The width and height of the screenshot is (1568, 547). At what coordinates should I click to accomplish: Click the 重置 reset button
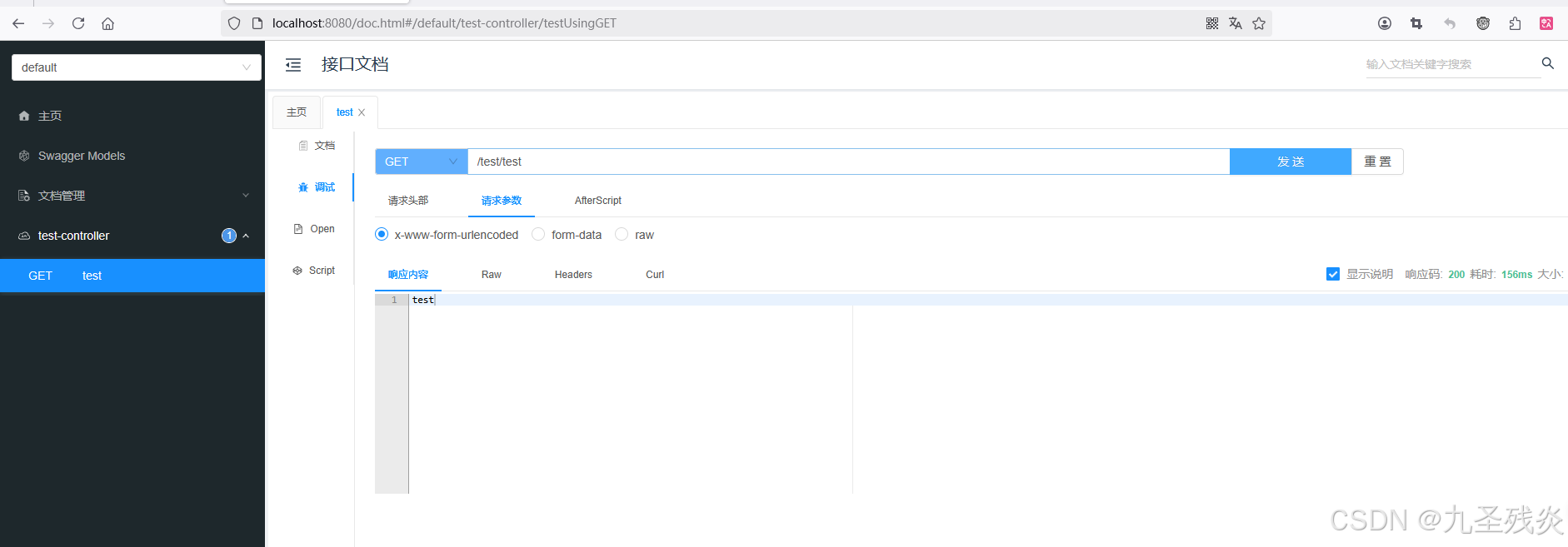coord(1377,162)
